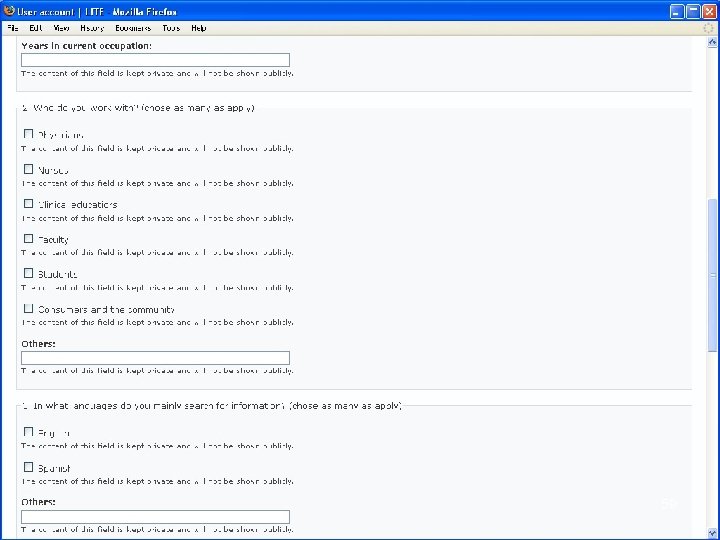Viewport: 720px width, 540px height.
Task: Enable the Clinical educators checkbox
Action: [x=28, y=203]
